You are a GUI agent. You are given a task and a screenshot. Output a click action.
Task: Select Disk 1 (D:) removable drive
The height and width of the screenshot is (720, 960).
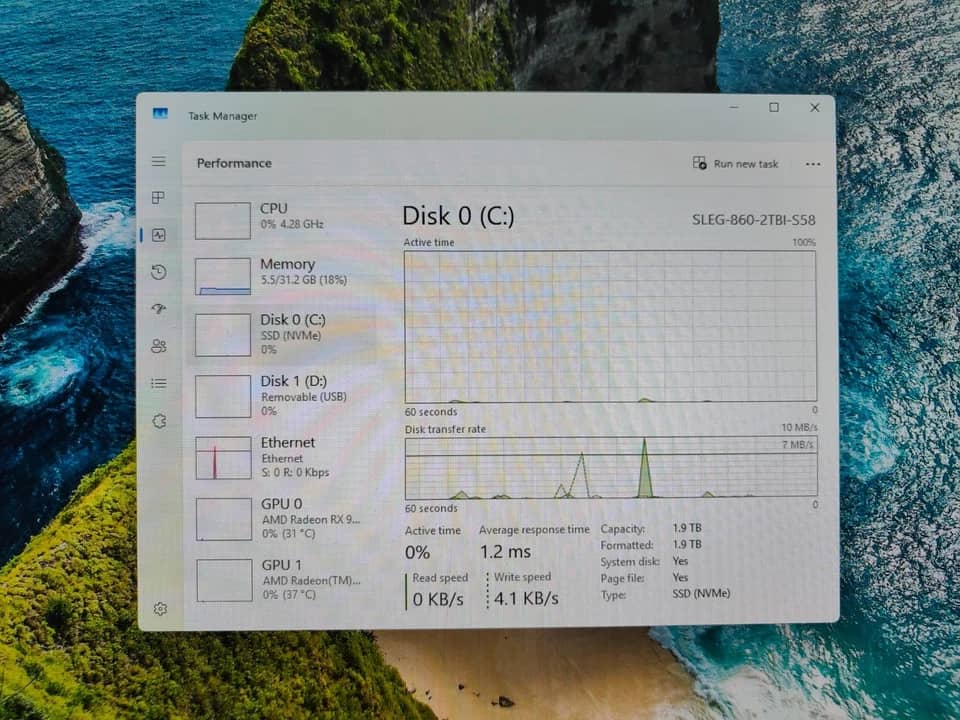point(283,396)
